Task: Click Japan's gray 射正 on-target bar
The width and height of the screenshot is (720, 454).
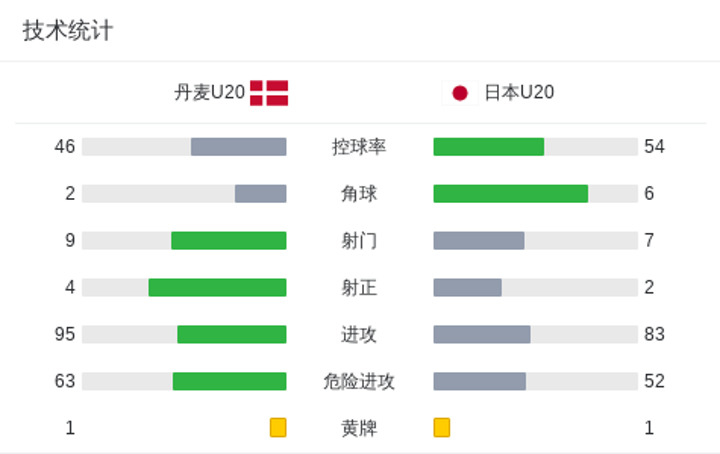Action: (467, 287)
